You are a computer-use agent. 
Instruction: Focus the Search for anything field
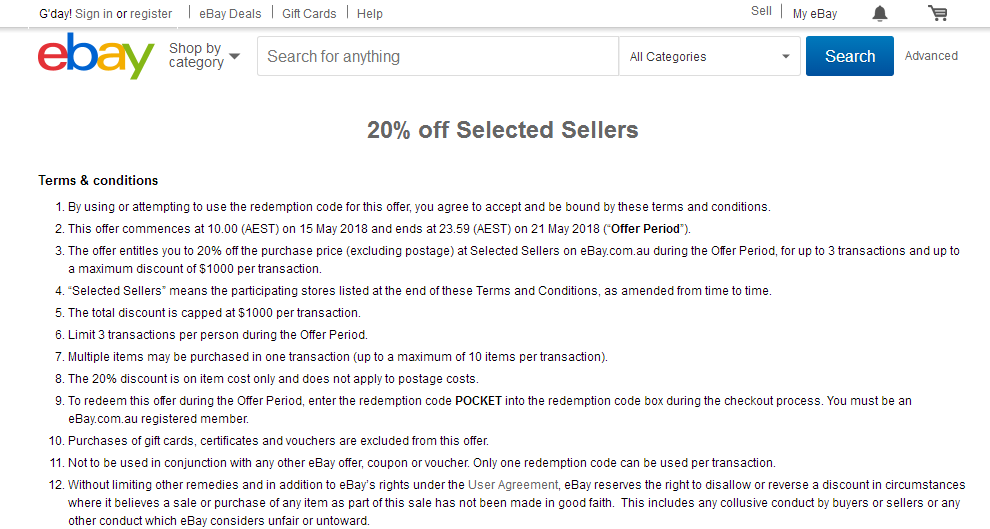pos(438,56)
